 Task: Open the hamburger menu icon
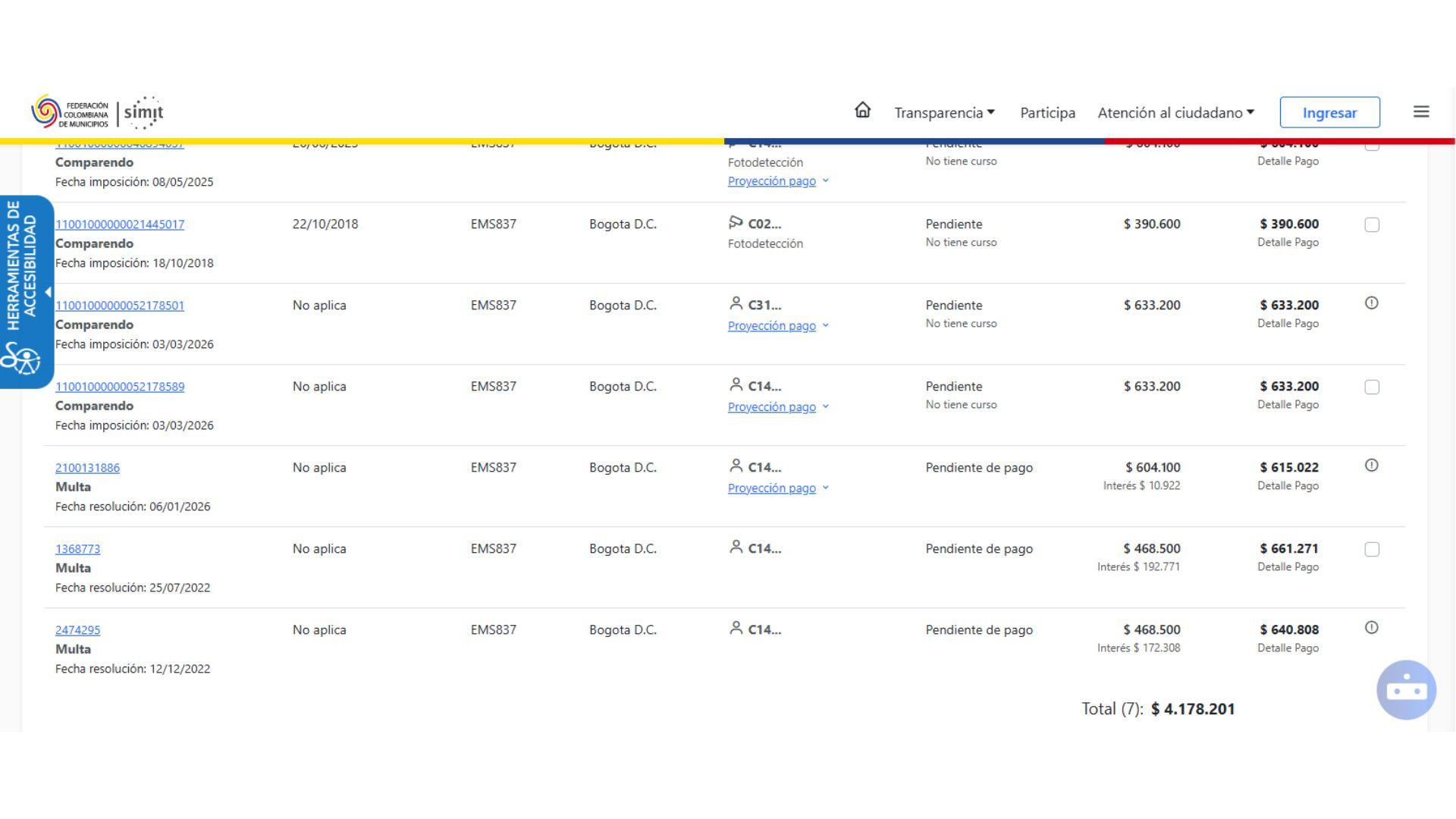pyautogui.click(x=1421, y=112)
